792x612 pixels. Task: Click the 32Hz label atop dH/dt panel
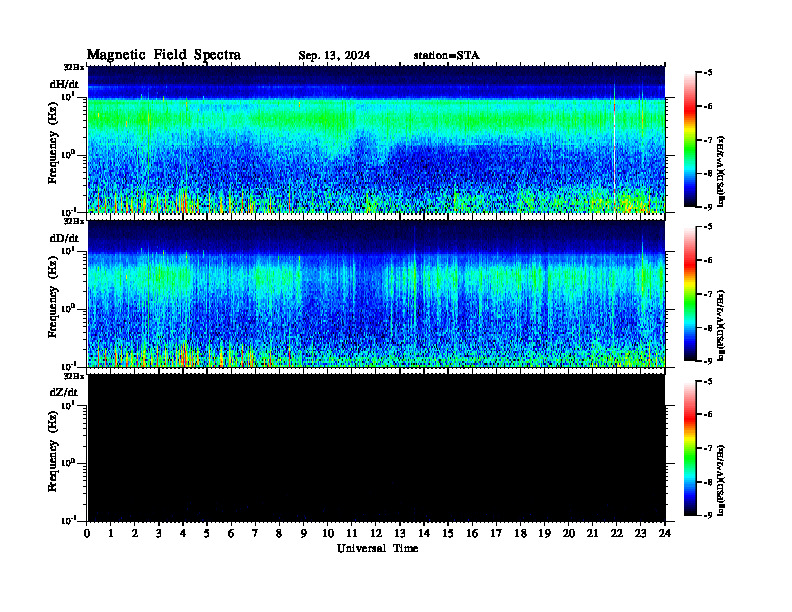pyautogui.click(x=74, y=67)
